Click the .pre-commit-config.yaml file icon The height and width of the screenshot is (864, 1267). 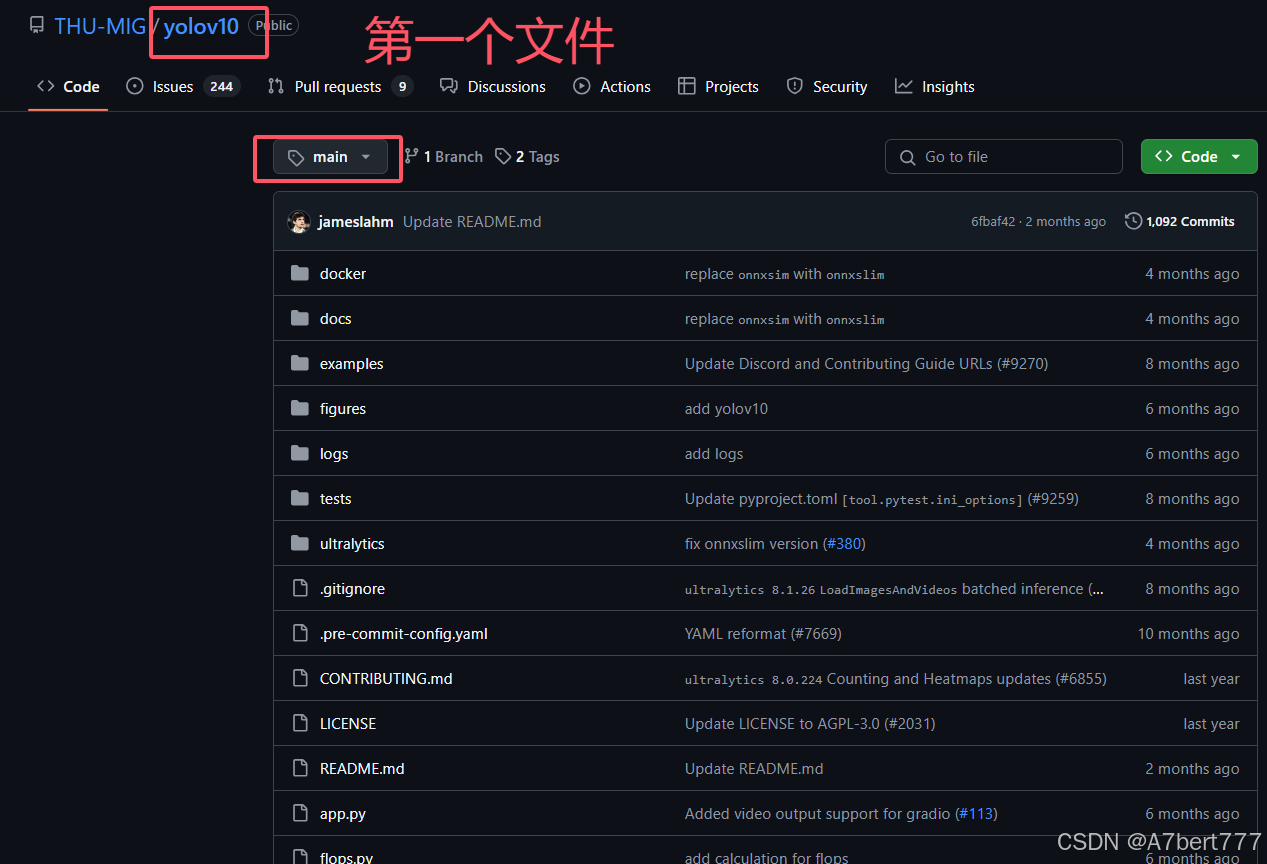click(299, 633)
